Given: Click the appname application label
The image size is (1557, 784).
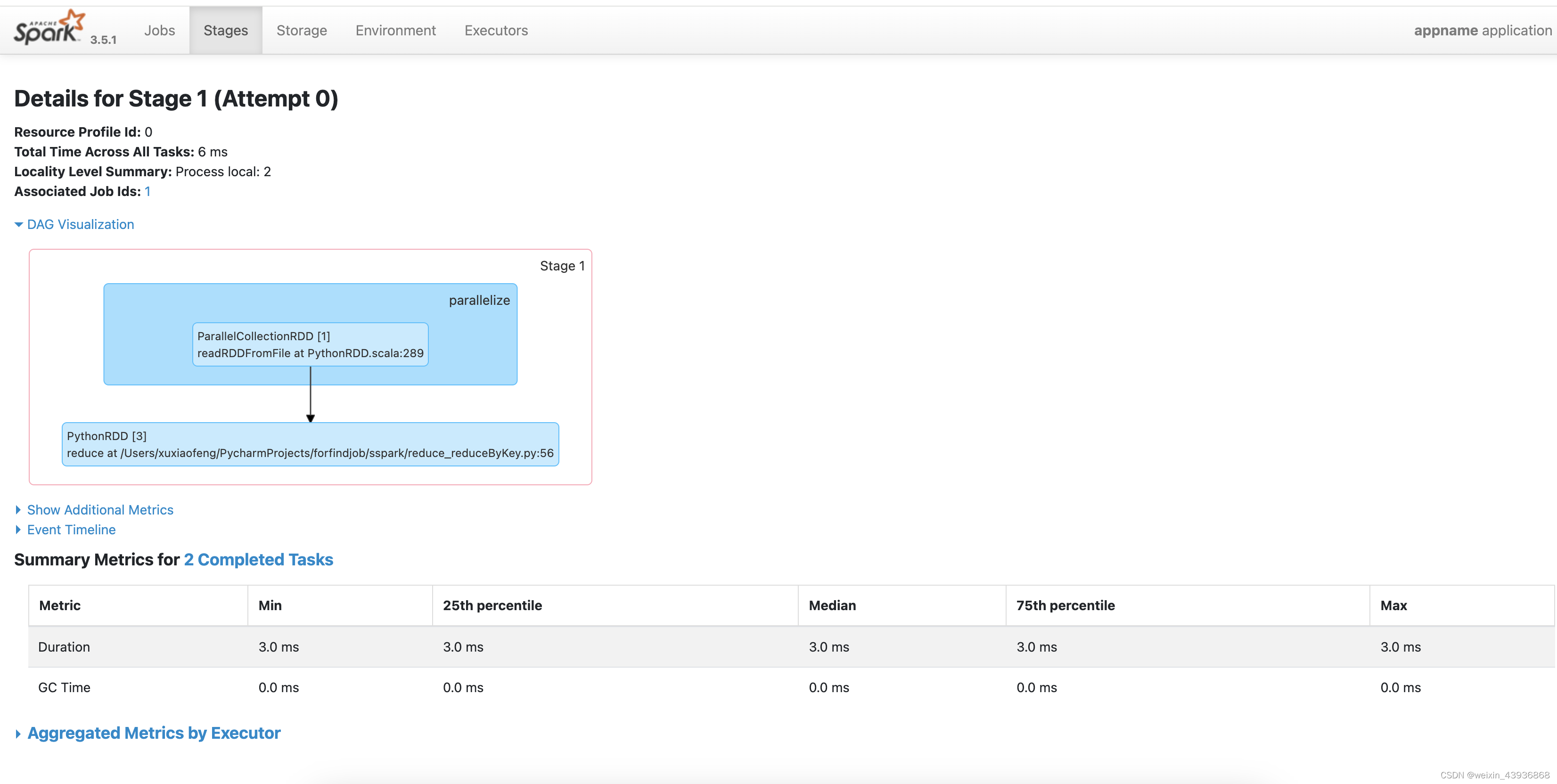Looking at the screenshot, I should point(1483,30).
